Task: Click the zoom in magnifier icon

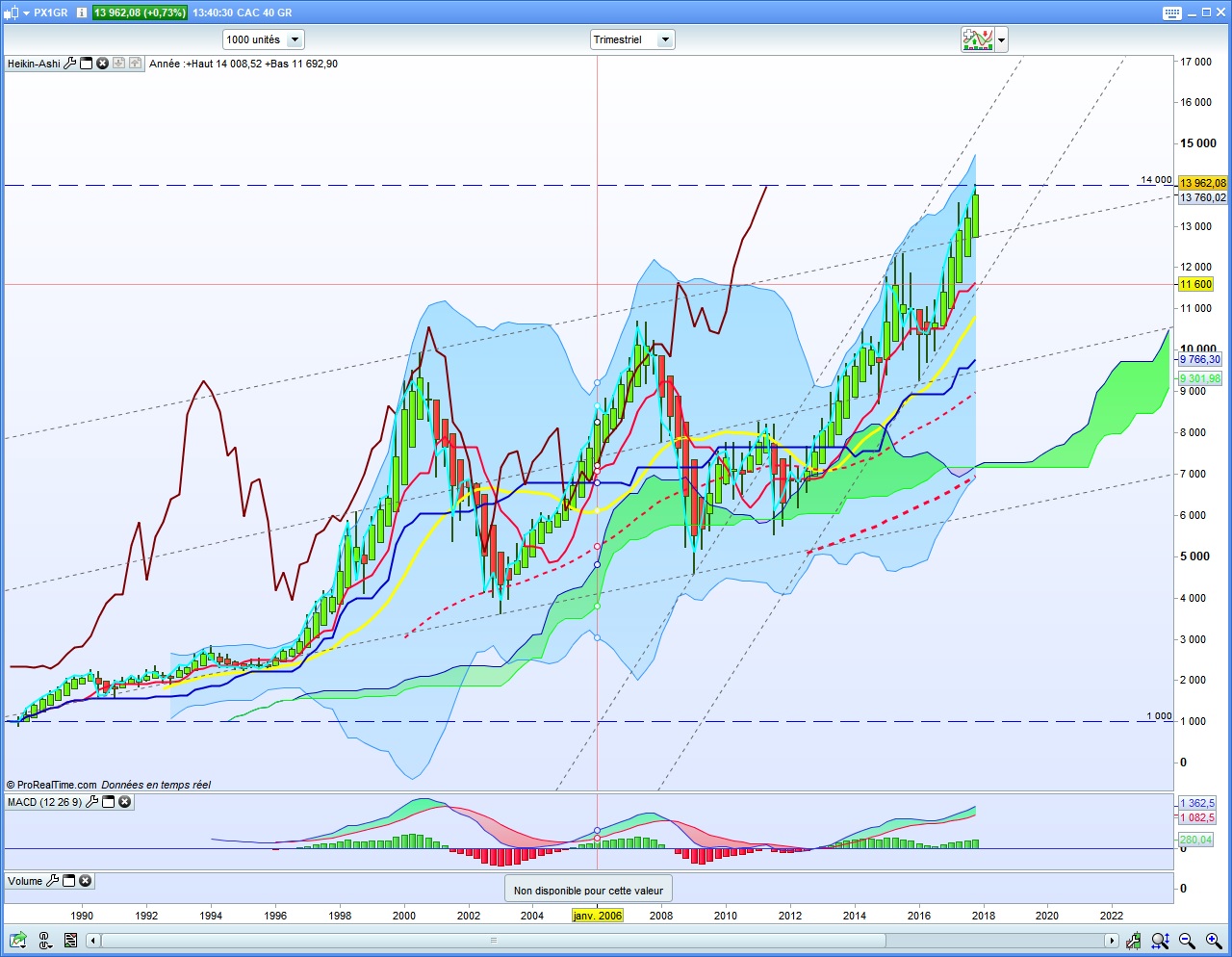Action: (x=1212, y=941)
